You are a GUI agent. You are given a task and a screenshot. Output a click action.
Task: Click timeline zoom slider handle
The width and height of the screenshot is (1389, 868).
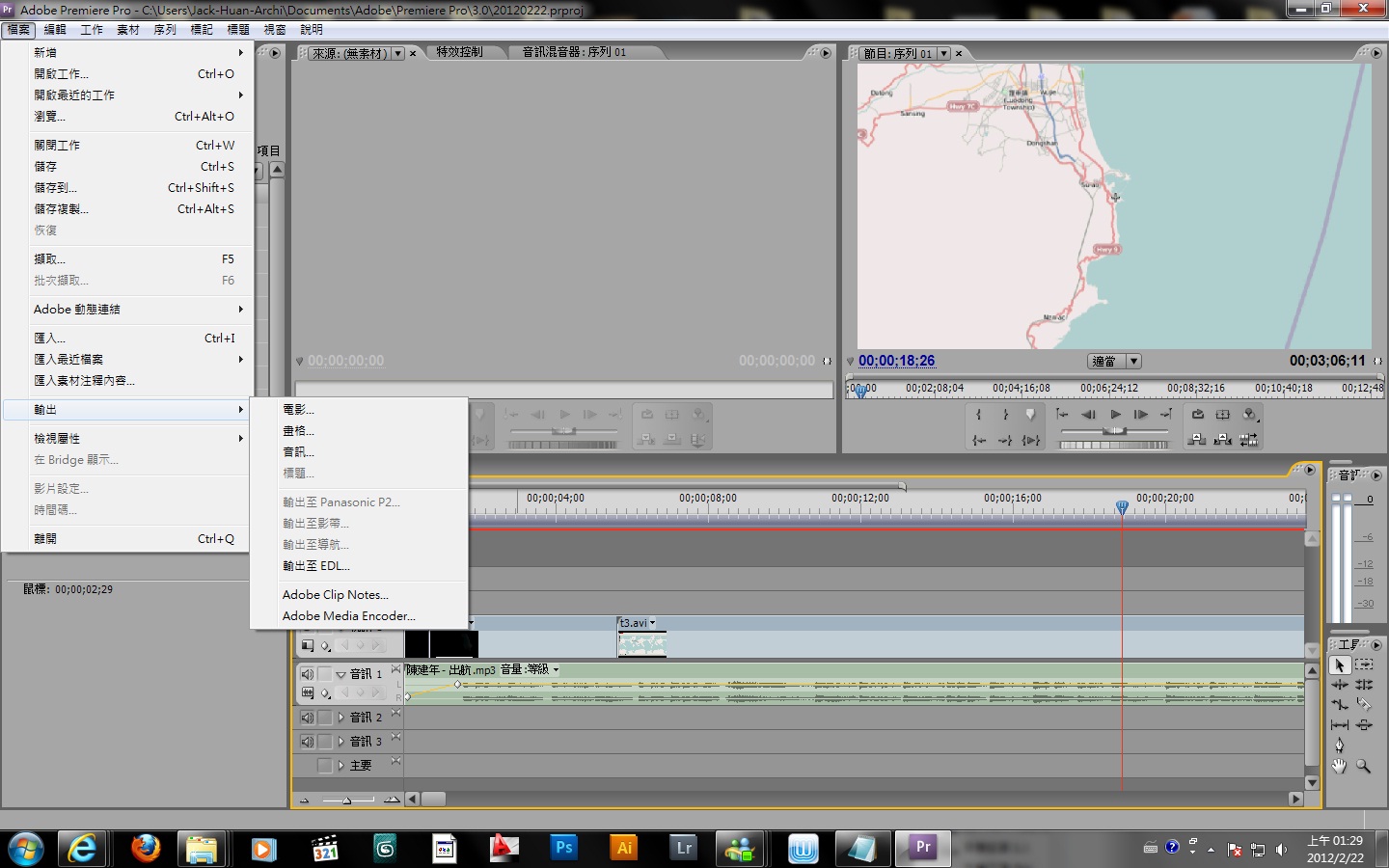click(x=347, y=800)
